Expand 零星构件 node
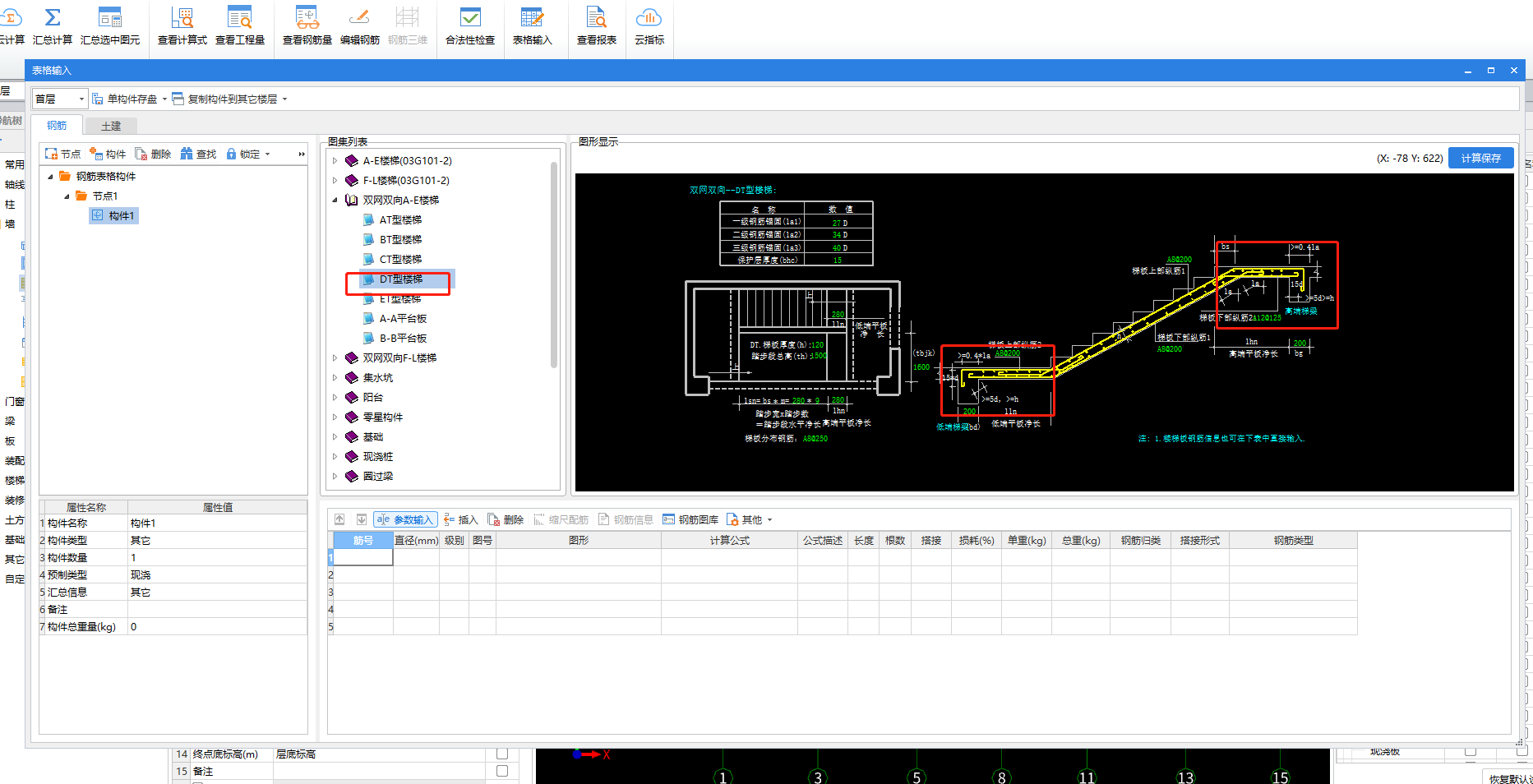This screenshot has width=1533, height=784. tap(335, 417)
